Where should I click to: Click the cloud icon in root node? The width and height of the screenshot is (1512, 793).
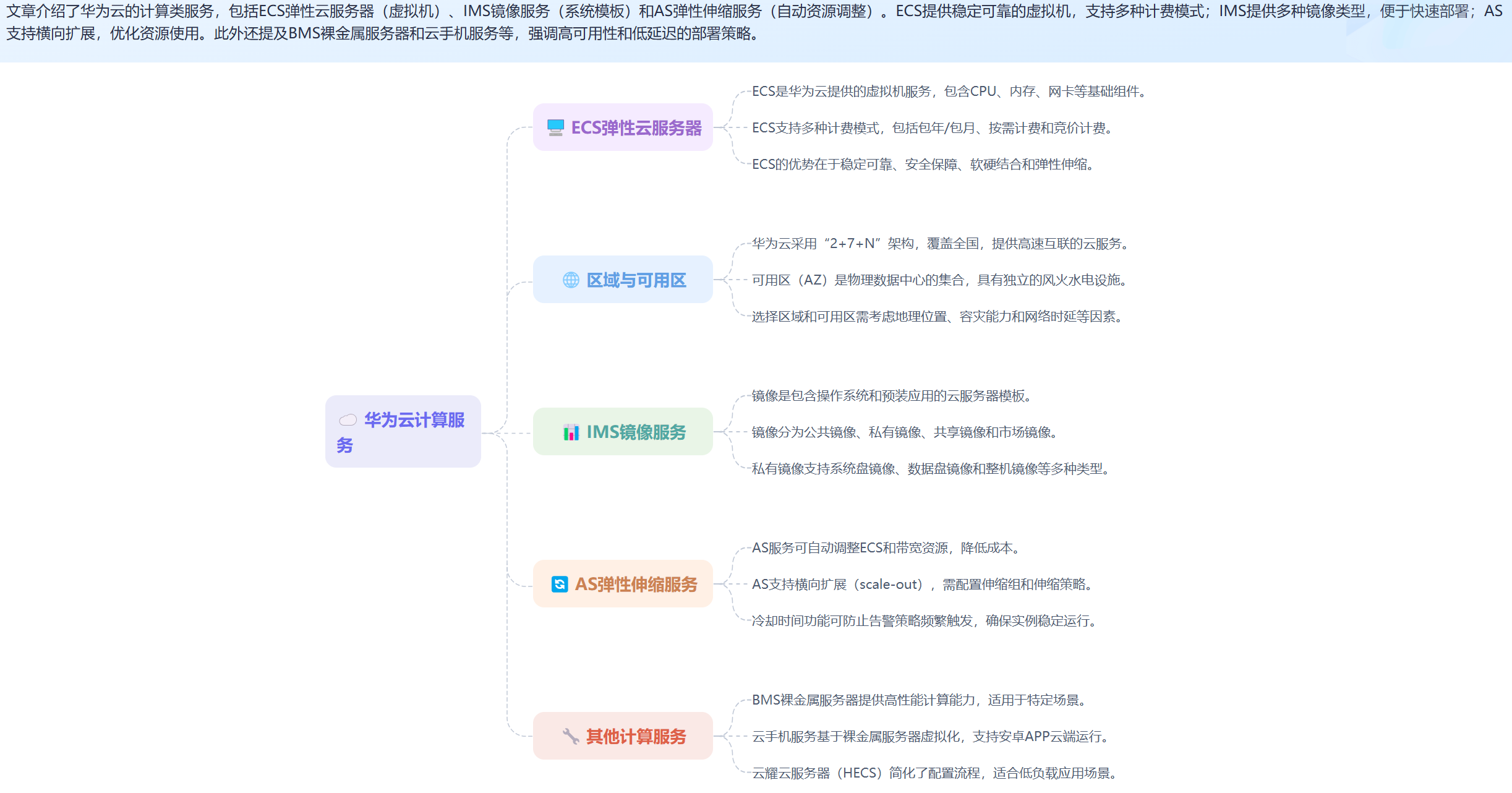click(348, 420)
